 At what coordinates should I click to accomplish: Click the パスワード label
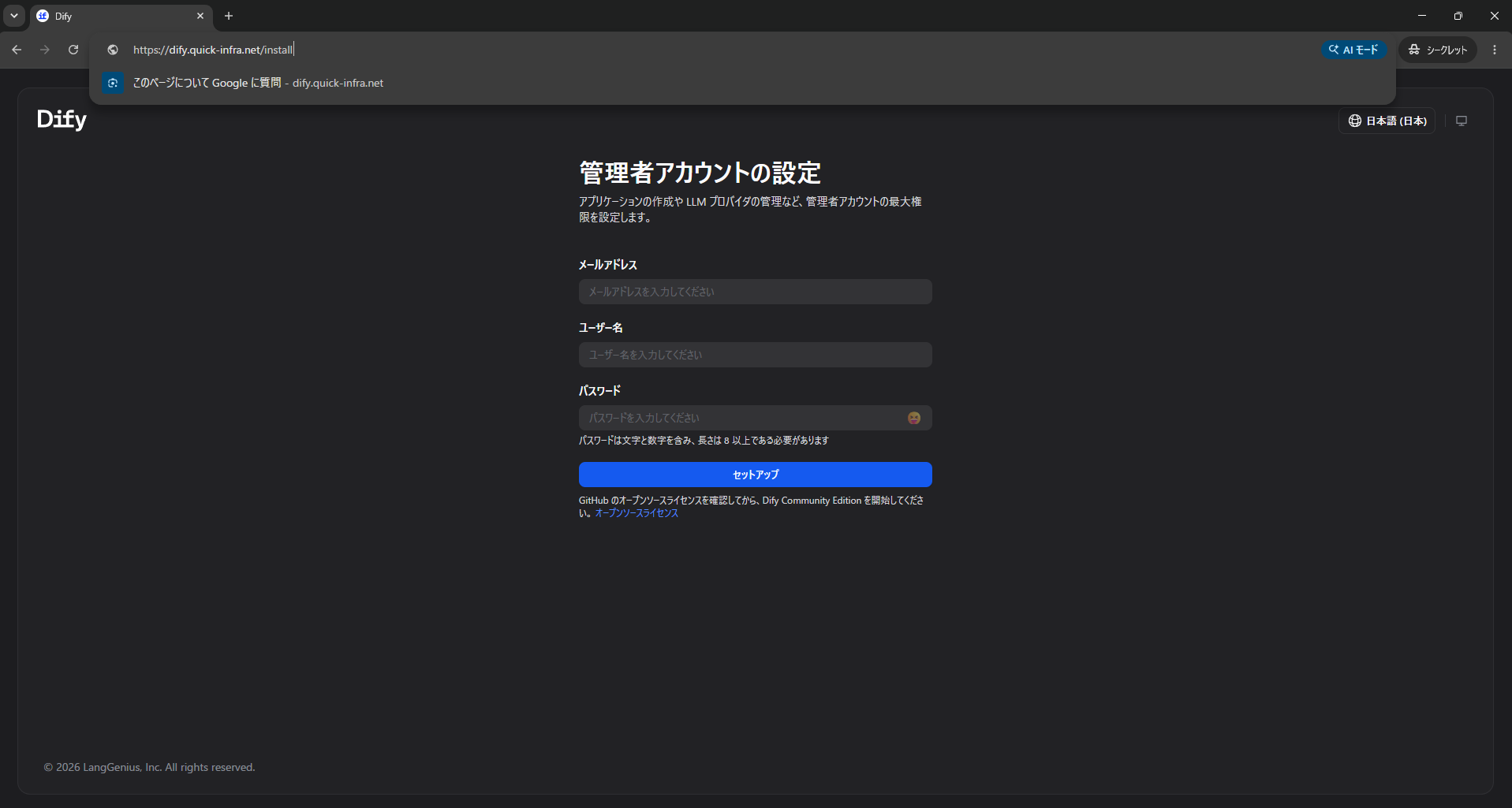[x=599, y=391]
